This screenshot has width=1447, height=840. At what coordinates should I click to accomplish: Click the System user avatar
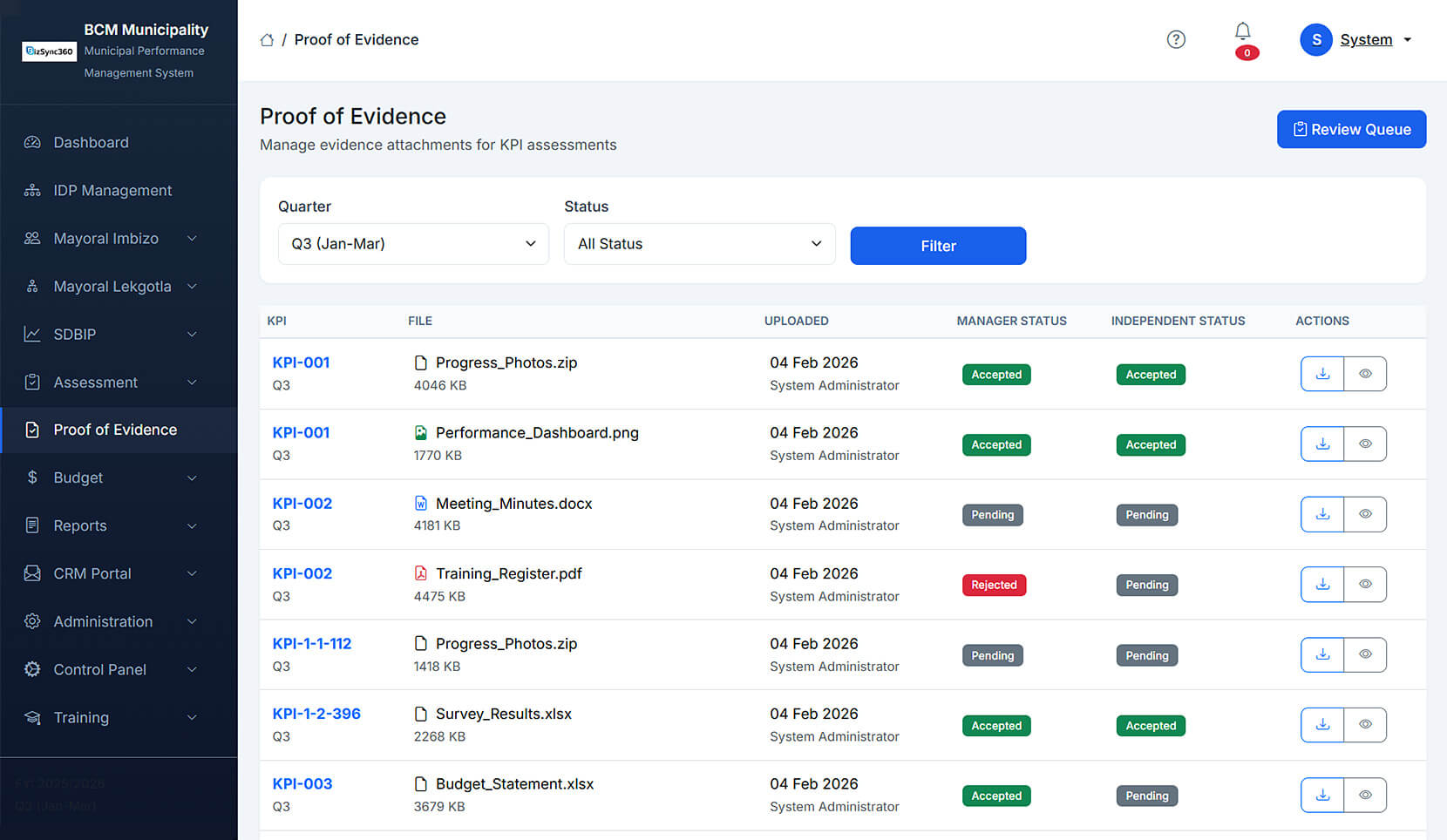pyautogui.click(x=1315, y=40)
